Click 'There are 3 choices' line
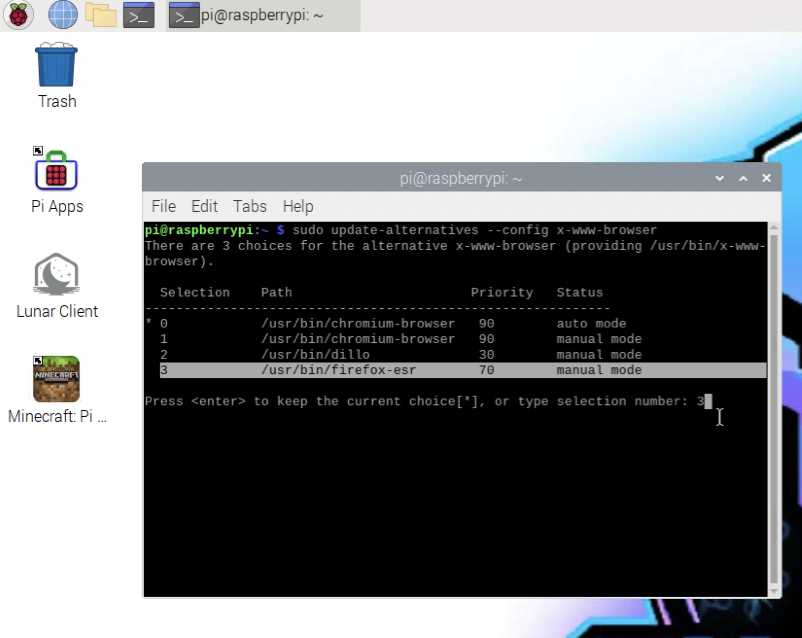 pos(455,246)
